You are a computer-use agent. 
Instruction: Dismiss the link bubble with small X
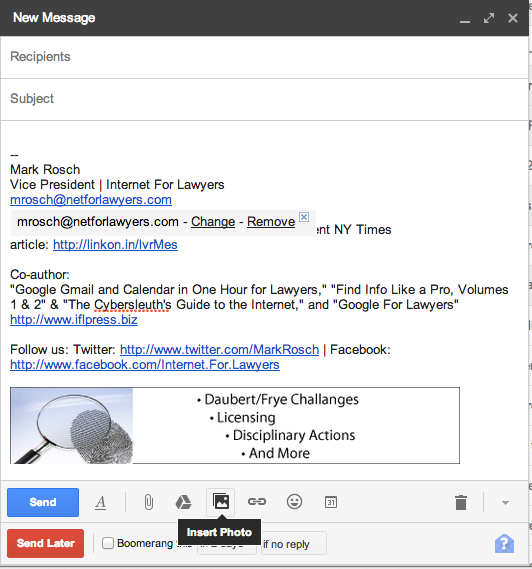(304, 217)
